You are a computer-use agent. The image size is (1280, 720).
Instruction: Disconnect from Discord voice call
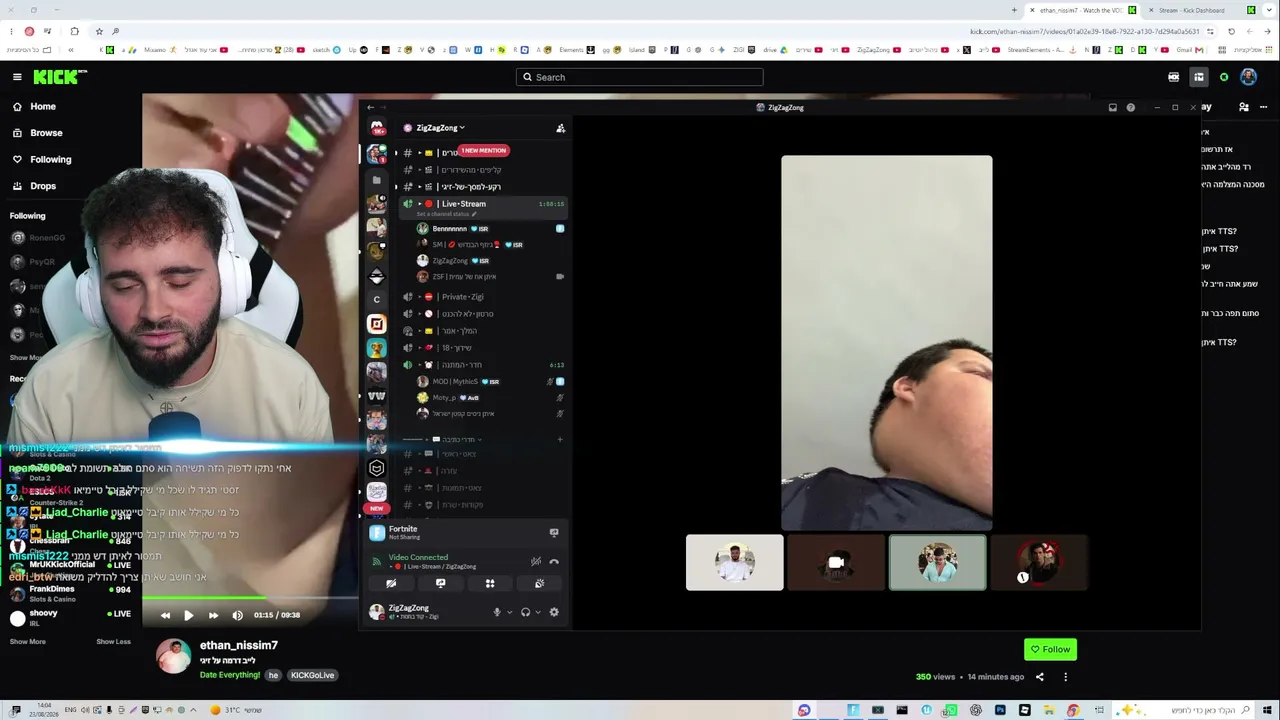click(x=554, y=562)
